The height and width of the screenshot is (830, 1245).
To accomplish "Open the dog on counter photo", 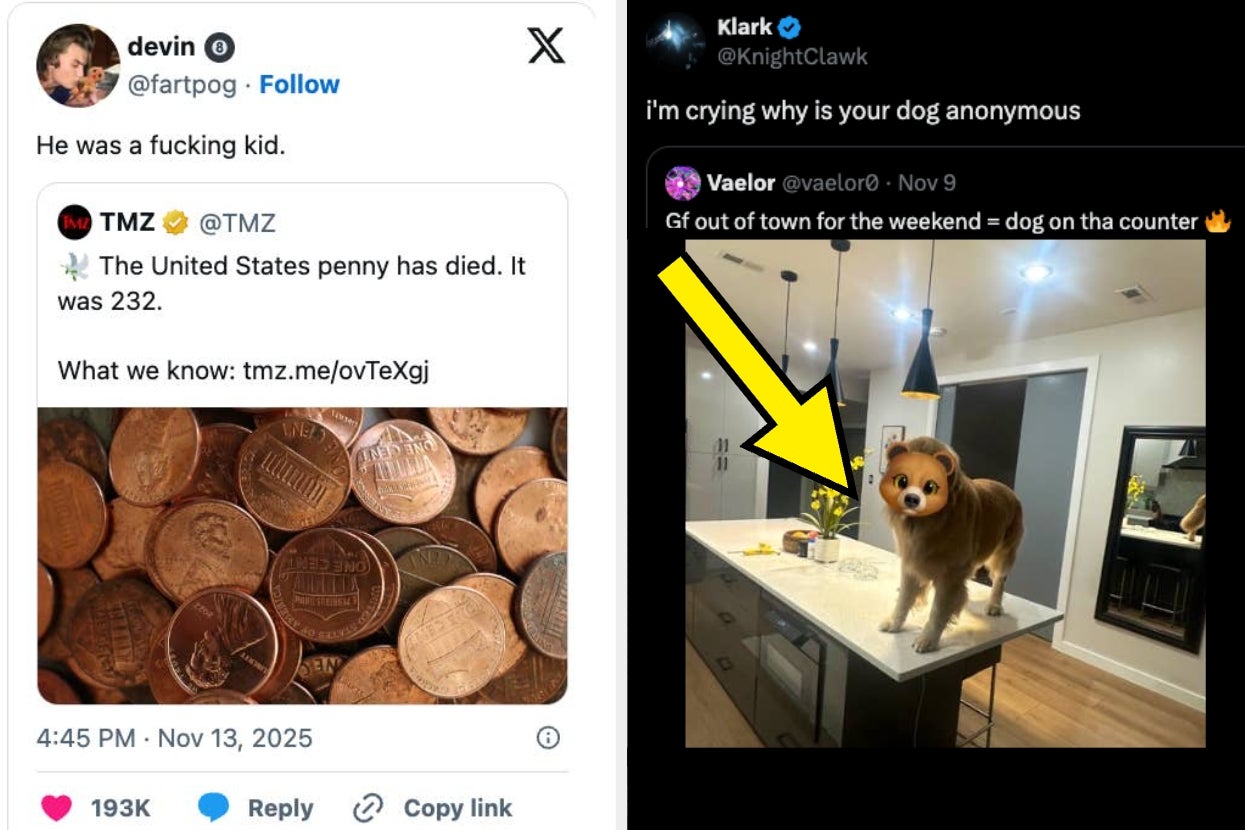I will [x=945, y=493].
